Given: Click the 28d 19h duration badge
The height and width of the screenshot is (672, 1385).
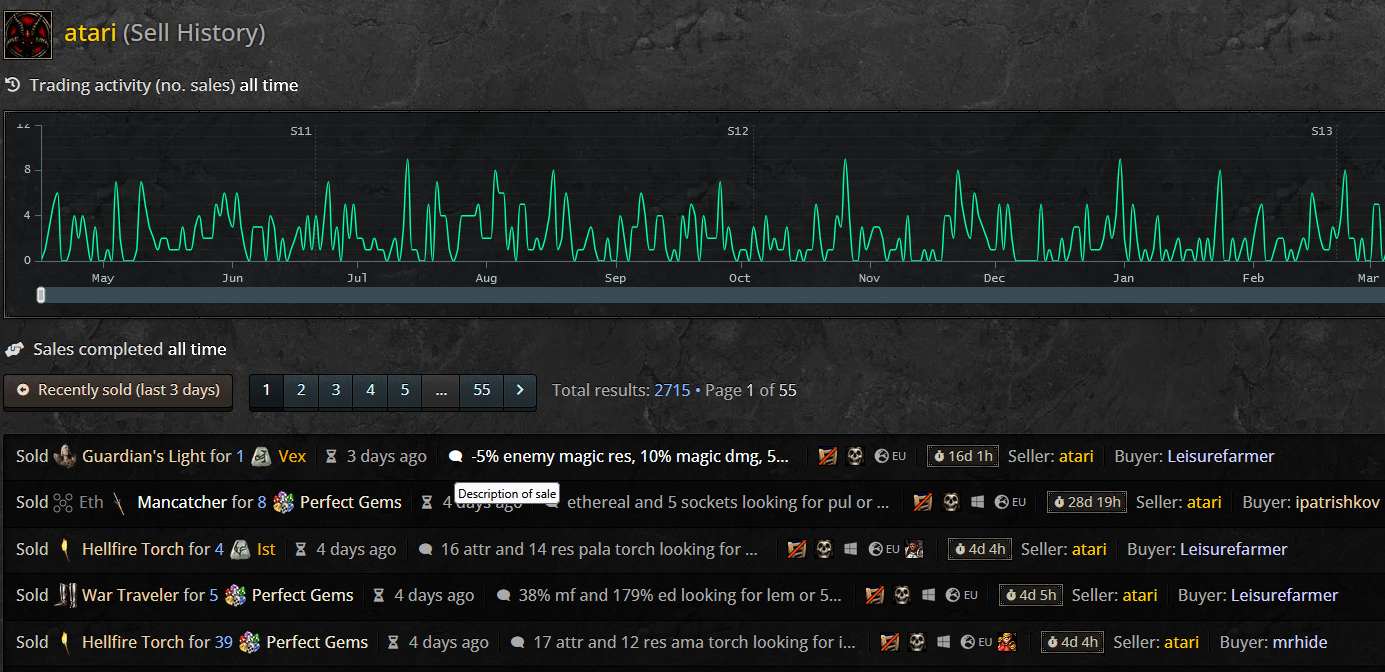Looking at the screenshot, I should (x=1086, y=502).
